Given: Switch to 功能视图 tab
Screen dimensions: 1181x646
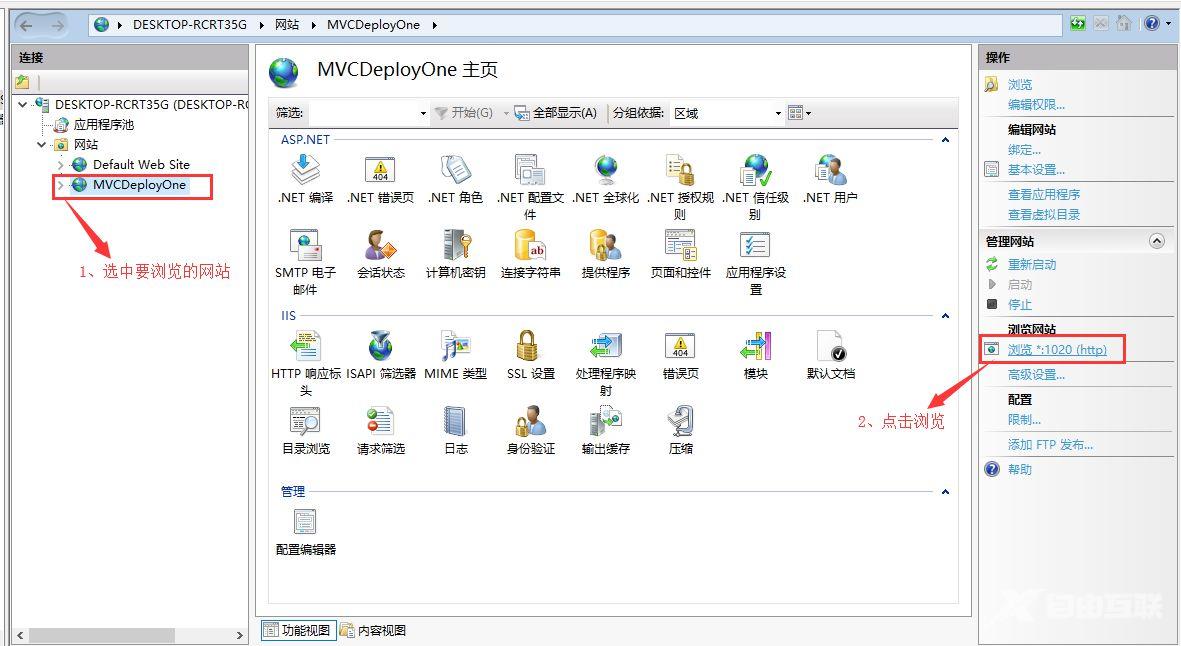Looking at the screenshot, I should (x=298, y=631).
